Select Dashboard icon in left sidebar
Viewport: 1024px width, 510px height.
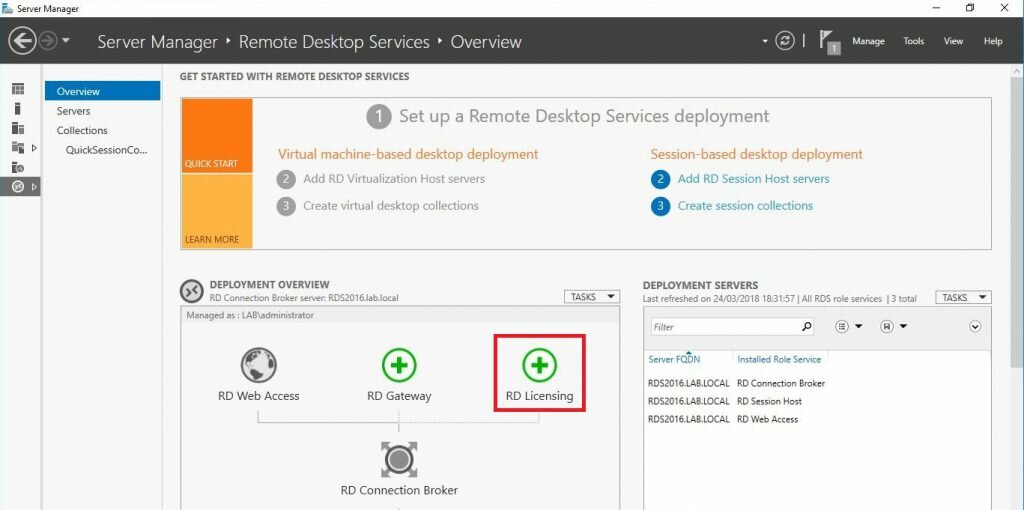(18, 89)
